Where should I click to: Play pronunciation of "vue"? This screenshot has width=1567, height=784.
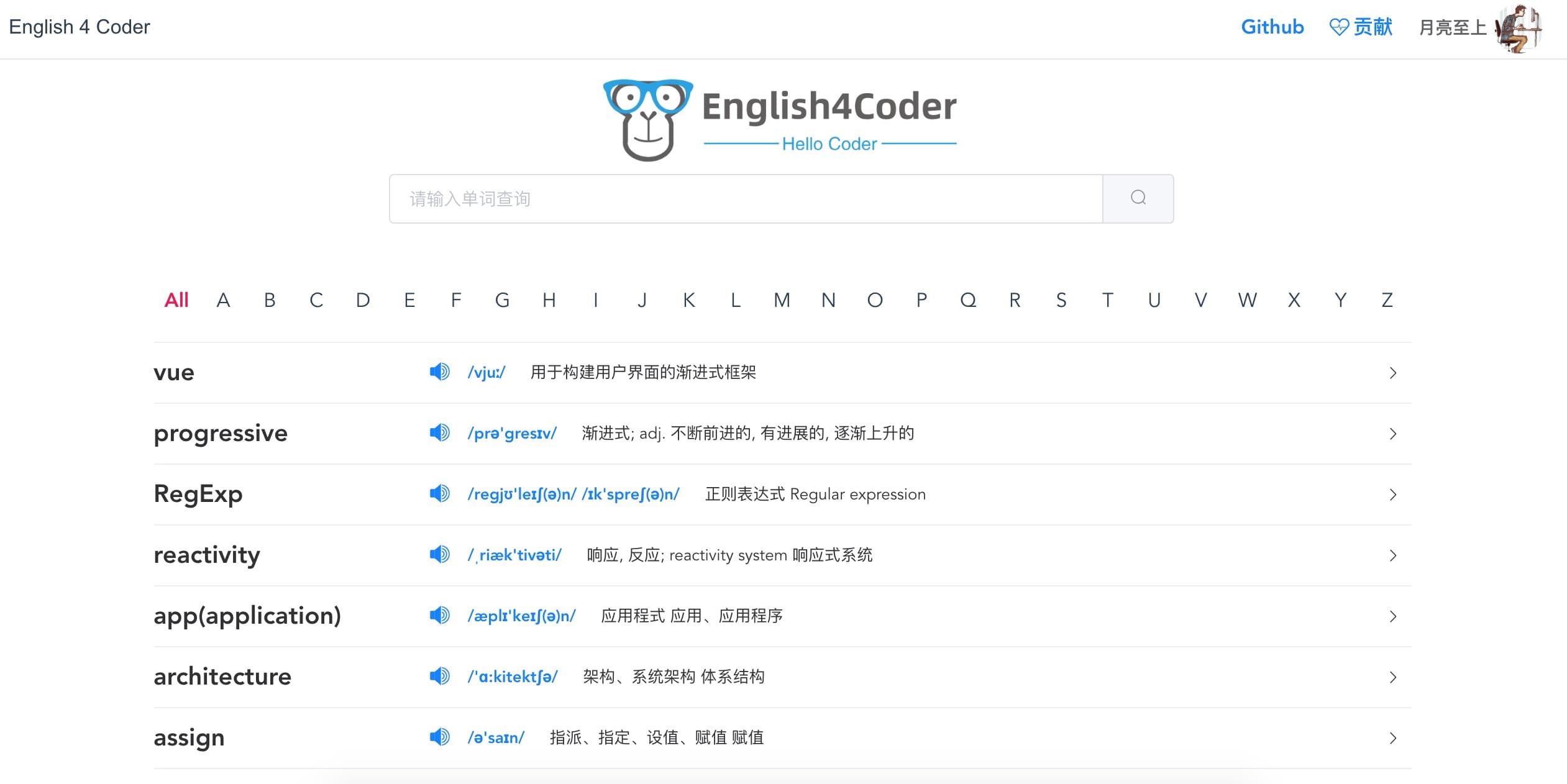tap(439, 371)
